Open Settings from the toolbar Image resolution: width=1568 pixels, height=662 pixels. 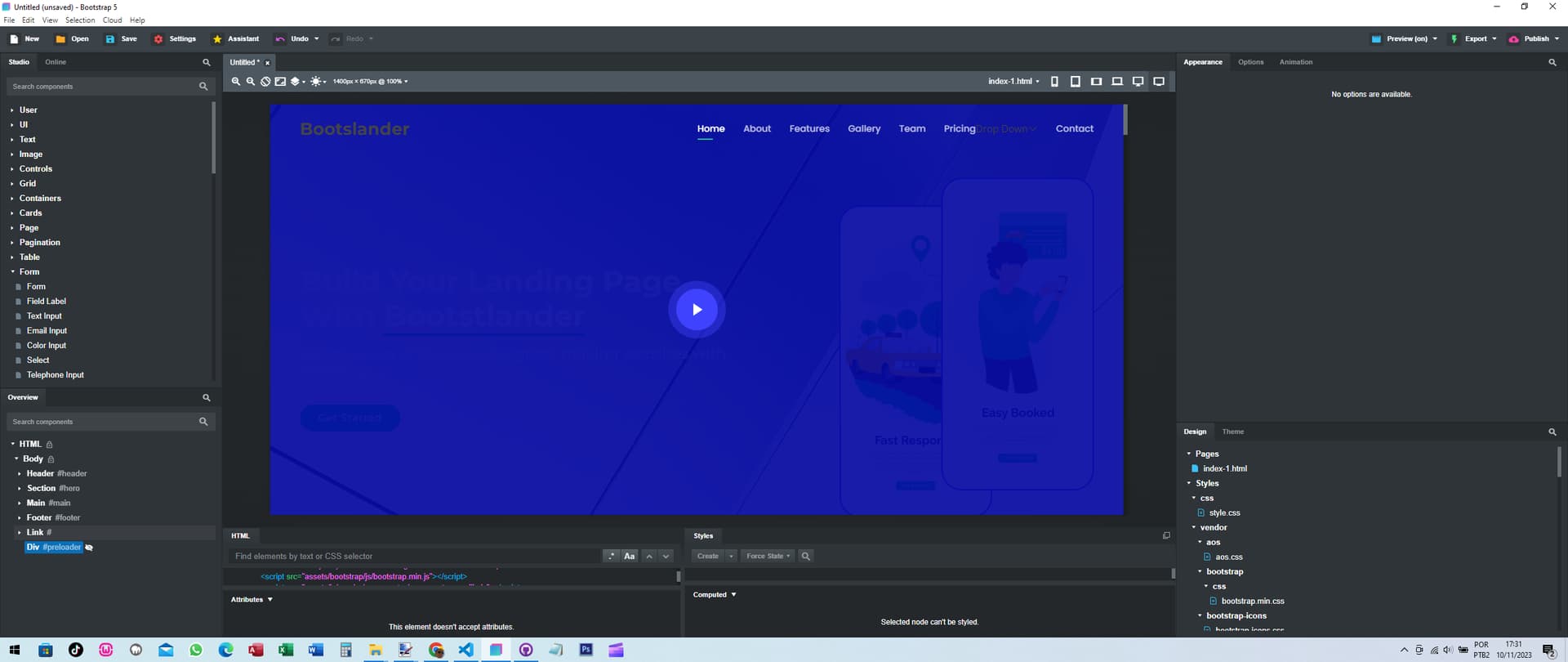pos(175,38)
